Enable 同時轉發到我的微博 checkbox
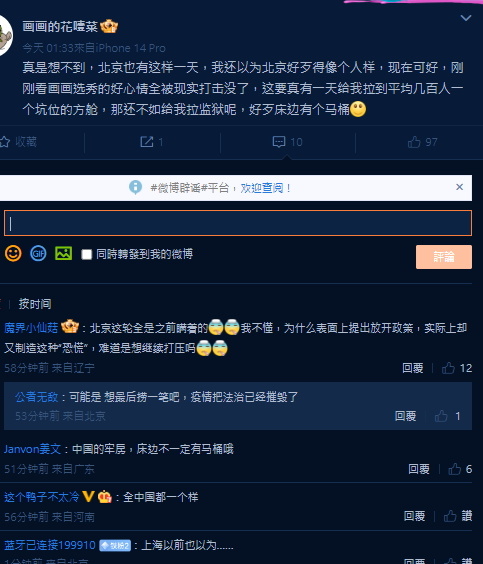The width and height of the screenshot is (483, 564). pyautogui.click(x=86, y=254)
